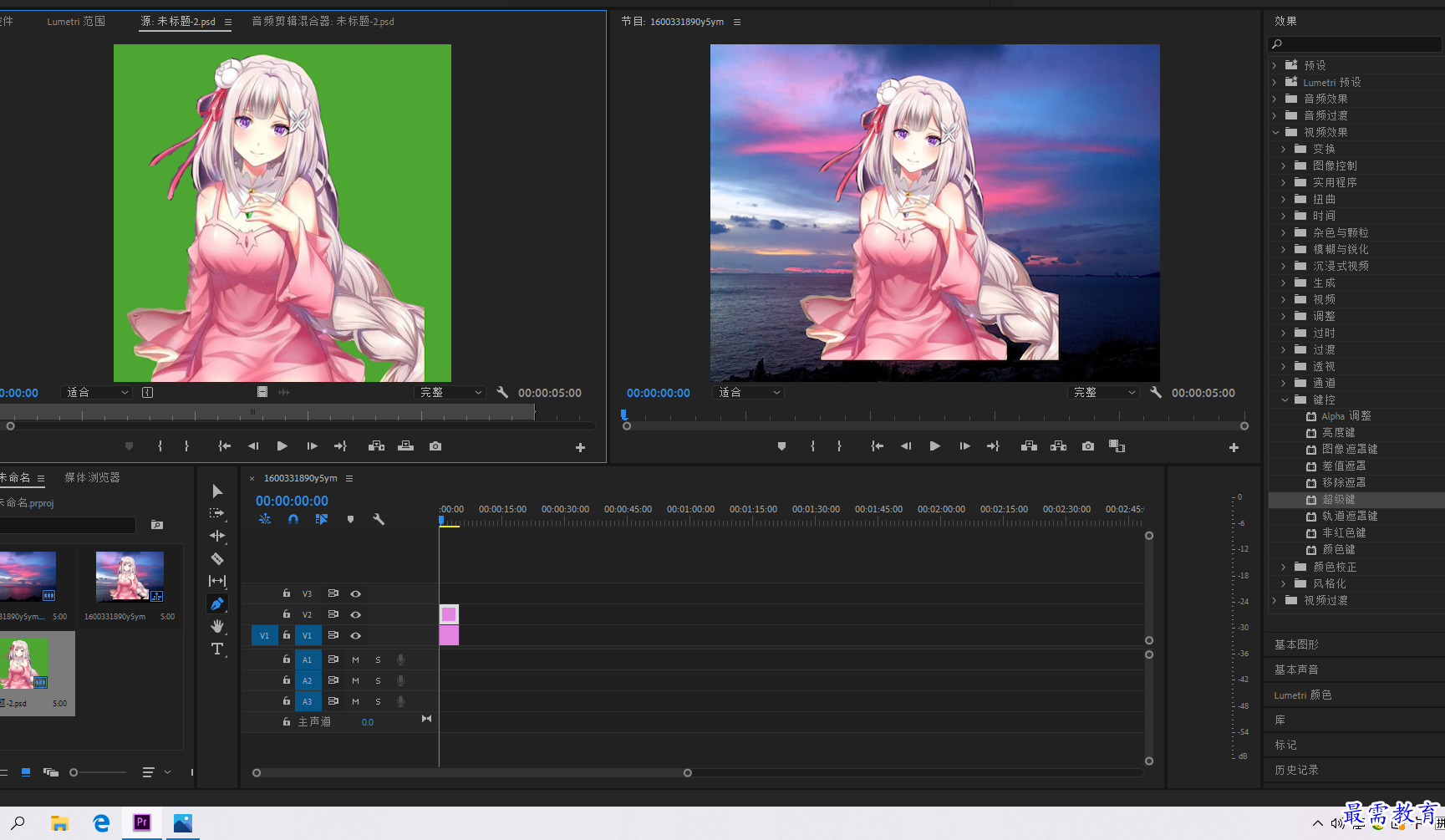This screenshot has height=840, width=1445.
Task: Mute audio track A1
Action: (355, 659)
